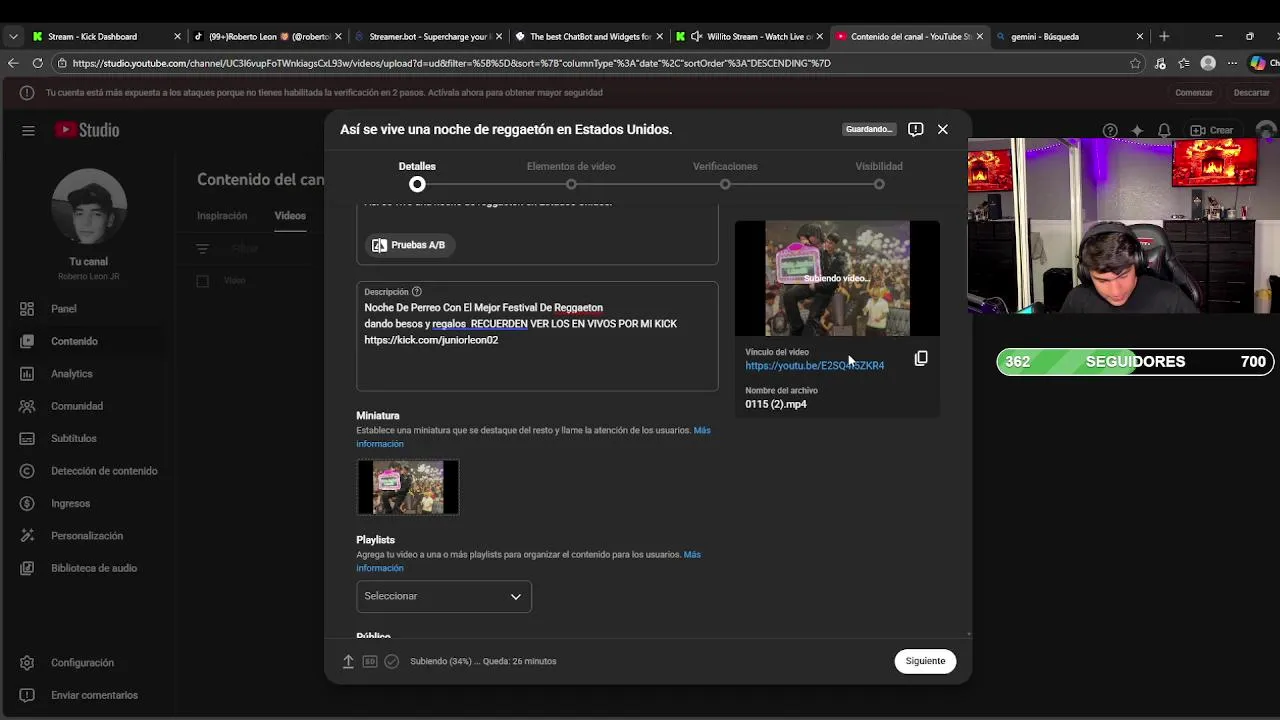
Task: Click the Pruebas A/B button
Action: [x=408, y=245]
